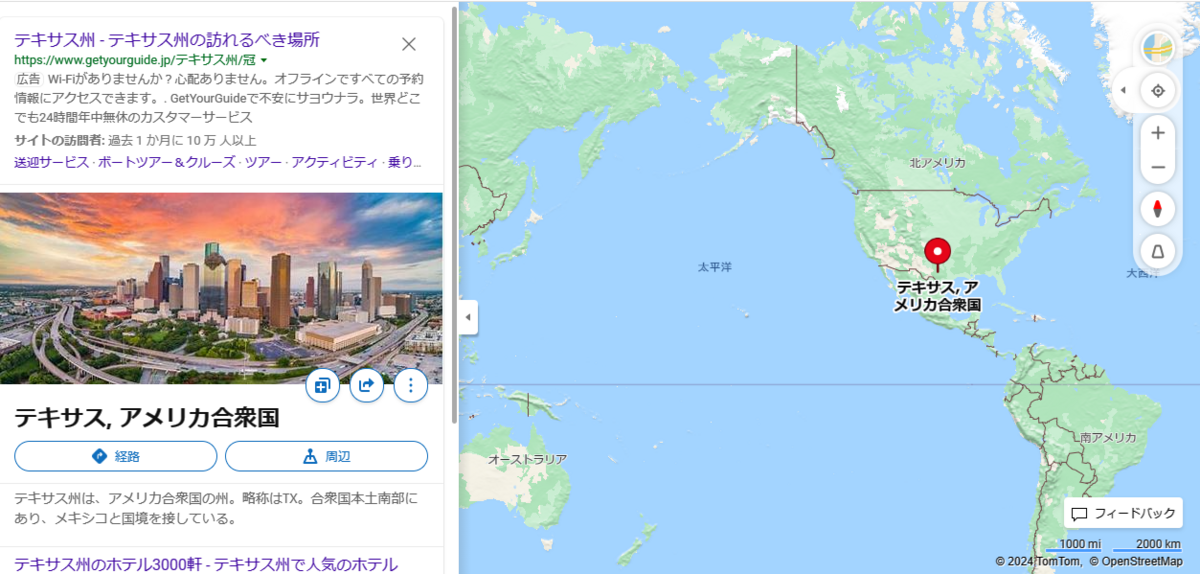Reset map rotation using compass icon
The width and height of the screenshot is (1200, 574).
tap(1158, 209)
